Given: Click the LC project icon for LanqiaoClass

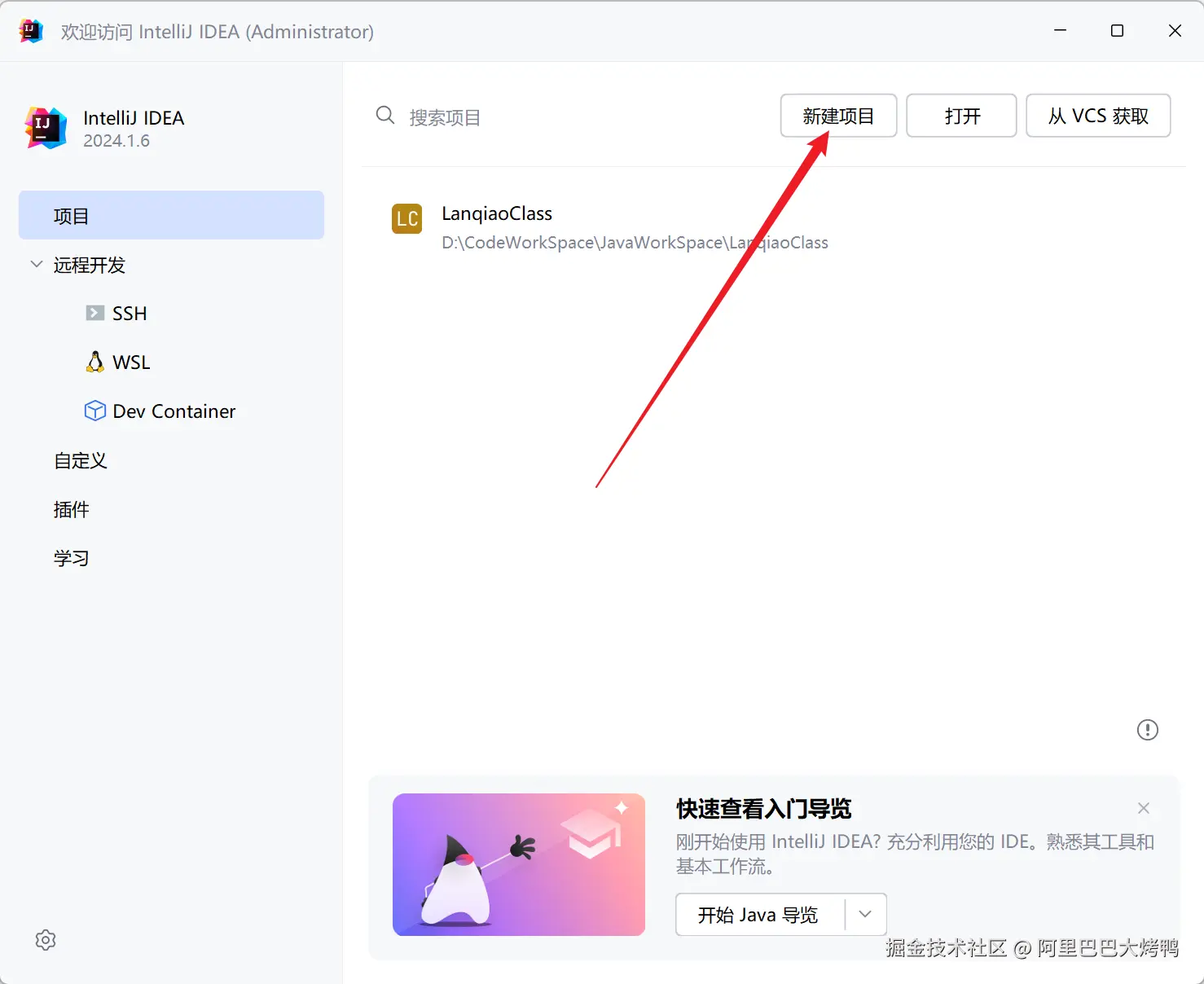Looking at the screenshot, I should [407, 218].
